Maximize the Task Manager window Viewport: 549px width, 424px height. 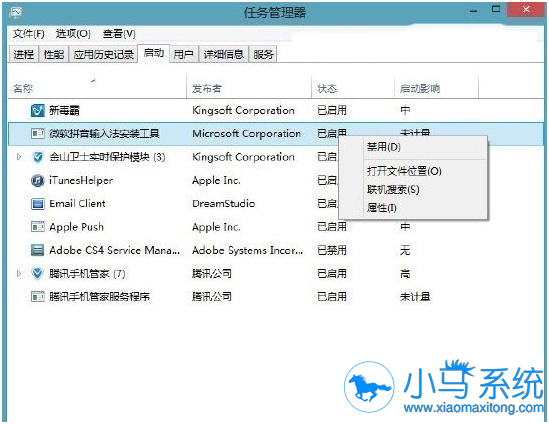(x=496, y=10)
